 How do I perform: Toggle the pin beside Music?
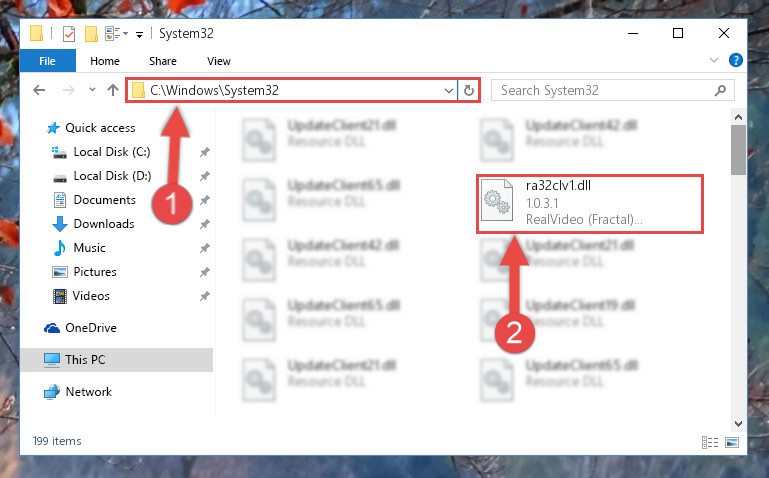[x=205, y=248]
